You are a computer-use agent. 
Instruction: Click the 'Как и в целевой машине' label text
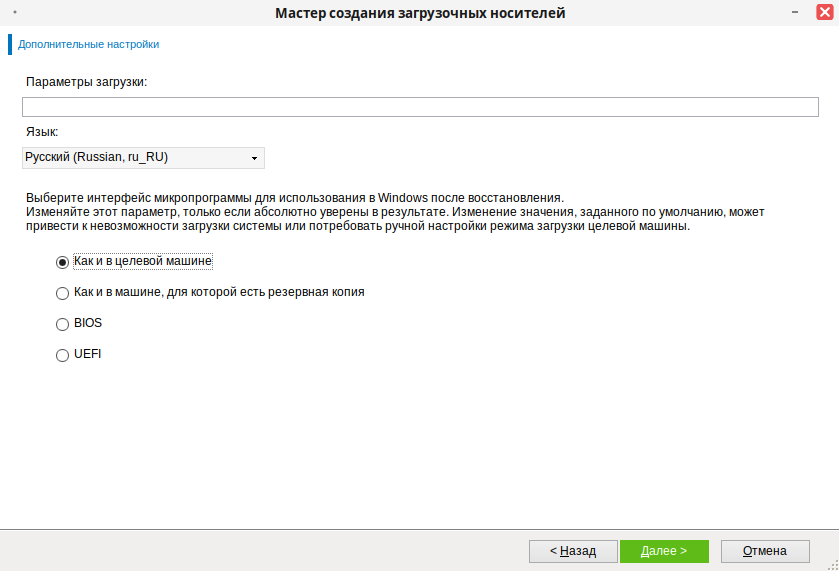pyautogui.click(x=143, y=261)
